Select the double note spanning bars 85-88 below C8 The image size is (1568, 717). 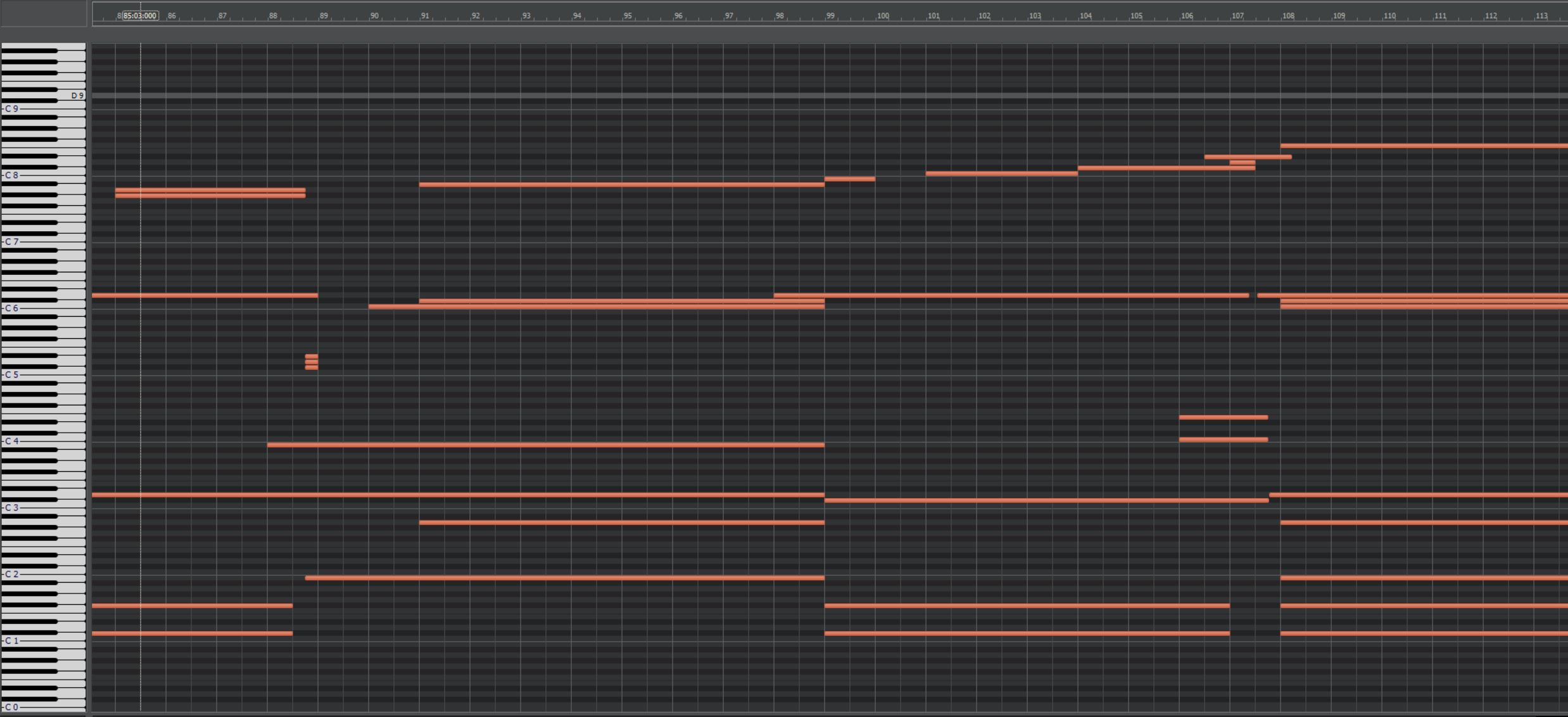coord(210,193)
